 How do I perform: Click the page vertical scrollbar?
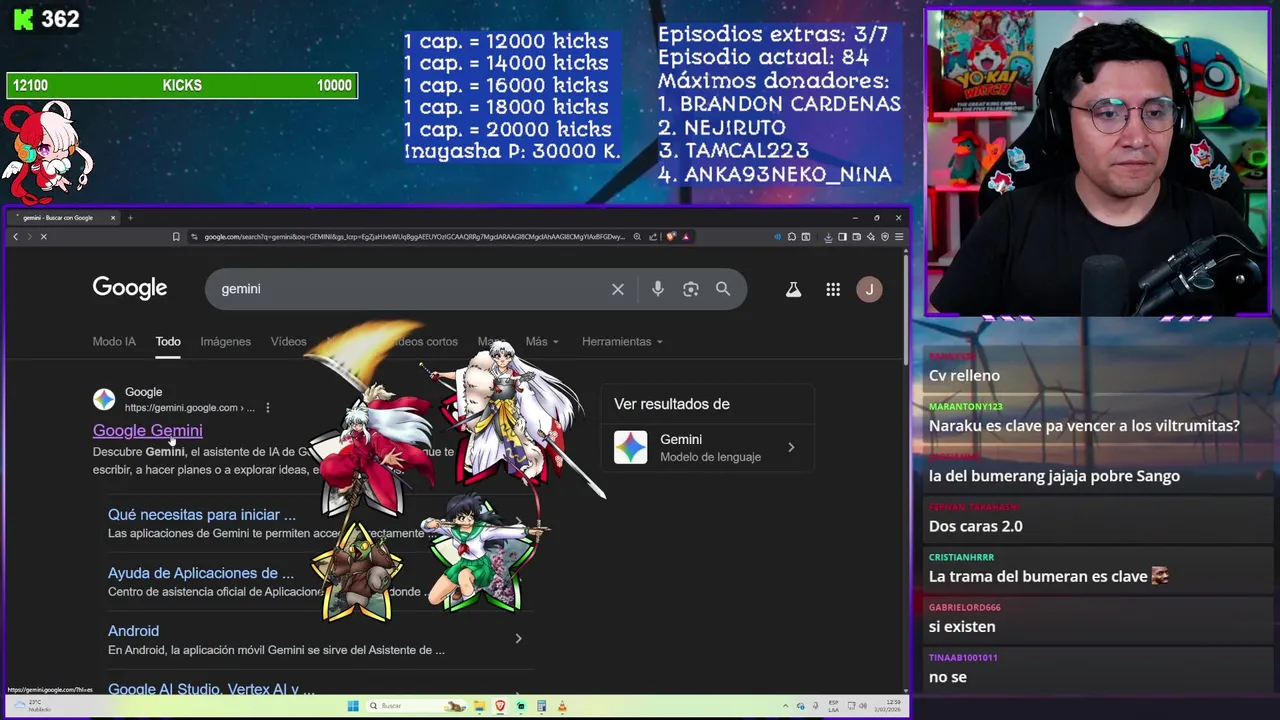906,310
